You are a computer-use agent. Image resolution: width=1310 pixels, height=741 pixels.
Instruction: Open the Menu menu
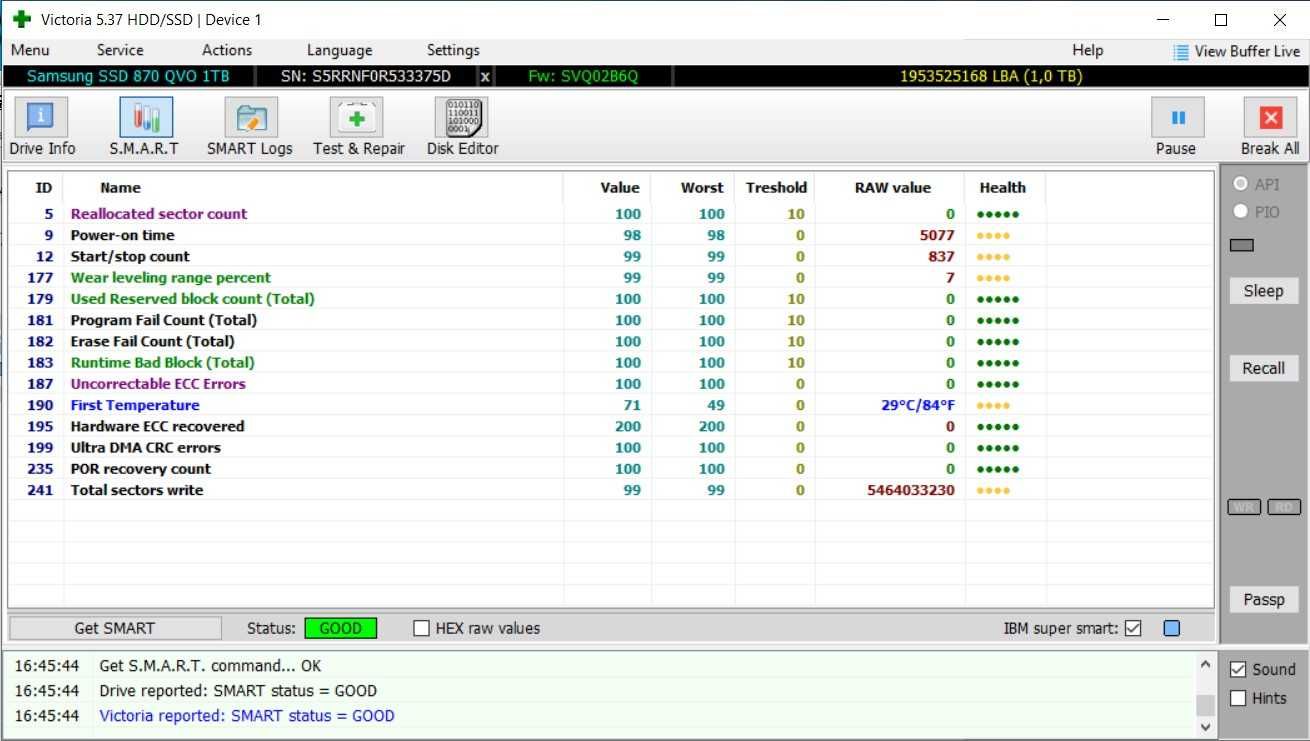[x=30, y=50]
